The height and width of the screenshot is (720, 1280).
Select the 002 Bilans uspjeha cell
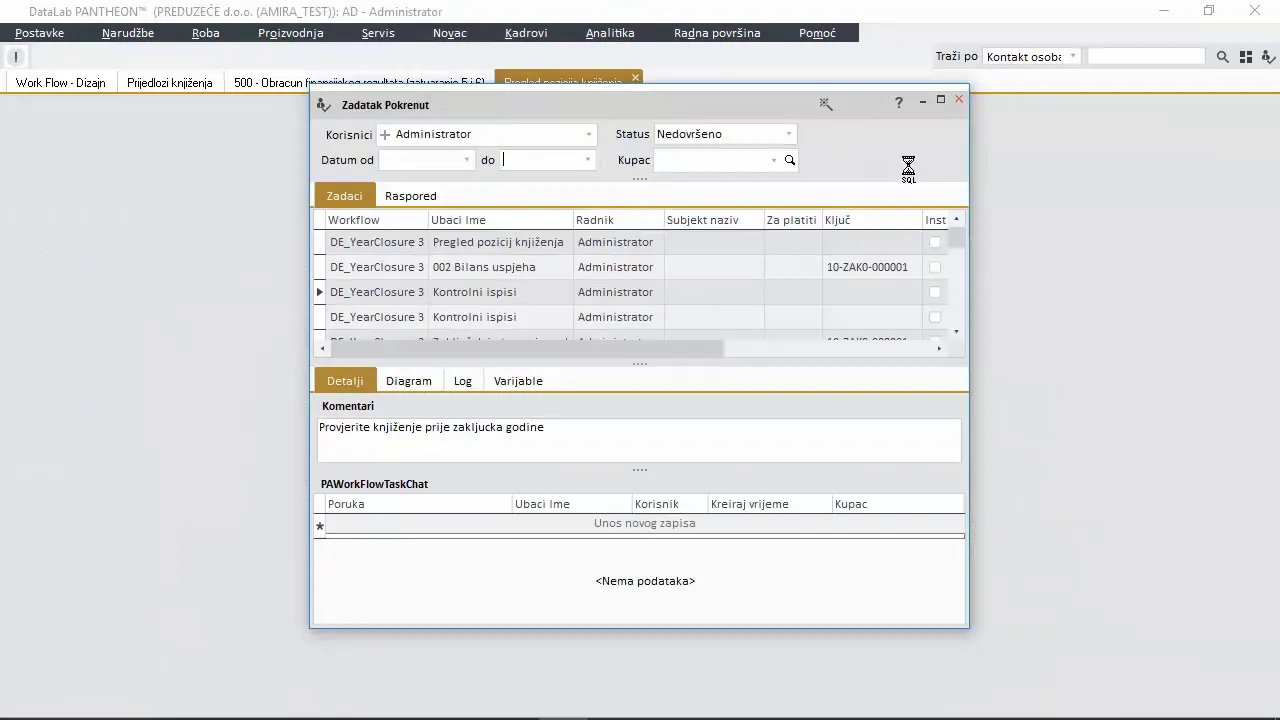[501, 267]
